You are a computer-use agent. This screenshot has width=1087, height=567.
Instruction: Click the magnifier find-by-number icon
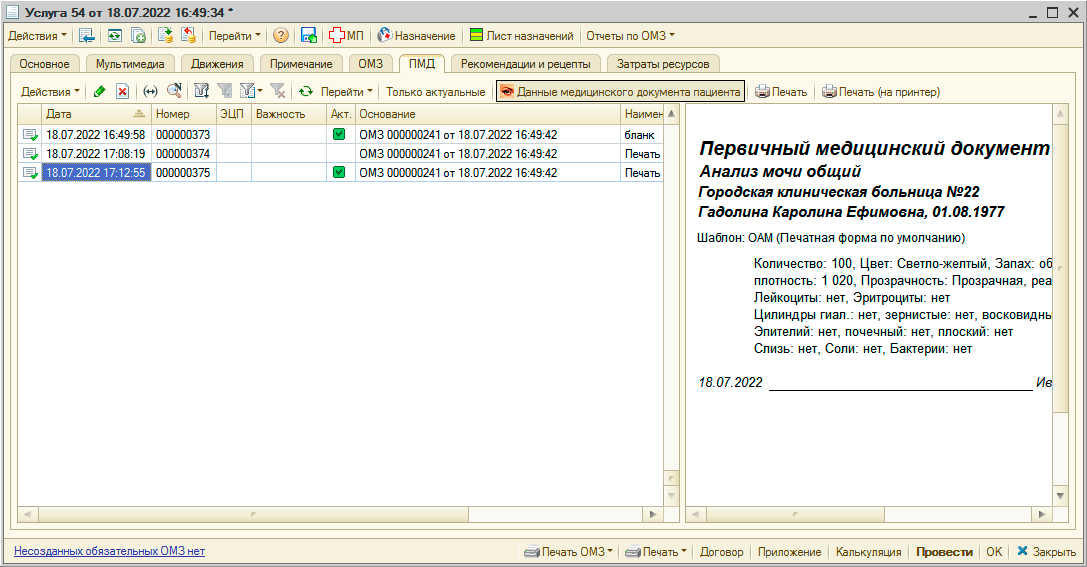[x=174, y=92]
